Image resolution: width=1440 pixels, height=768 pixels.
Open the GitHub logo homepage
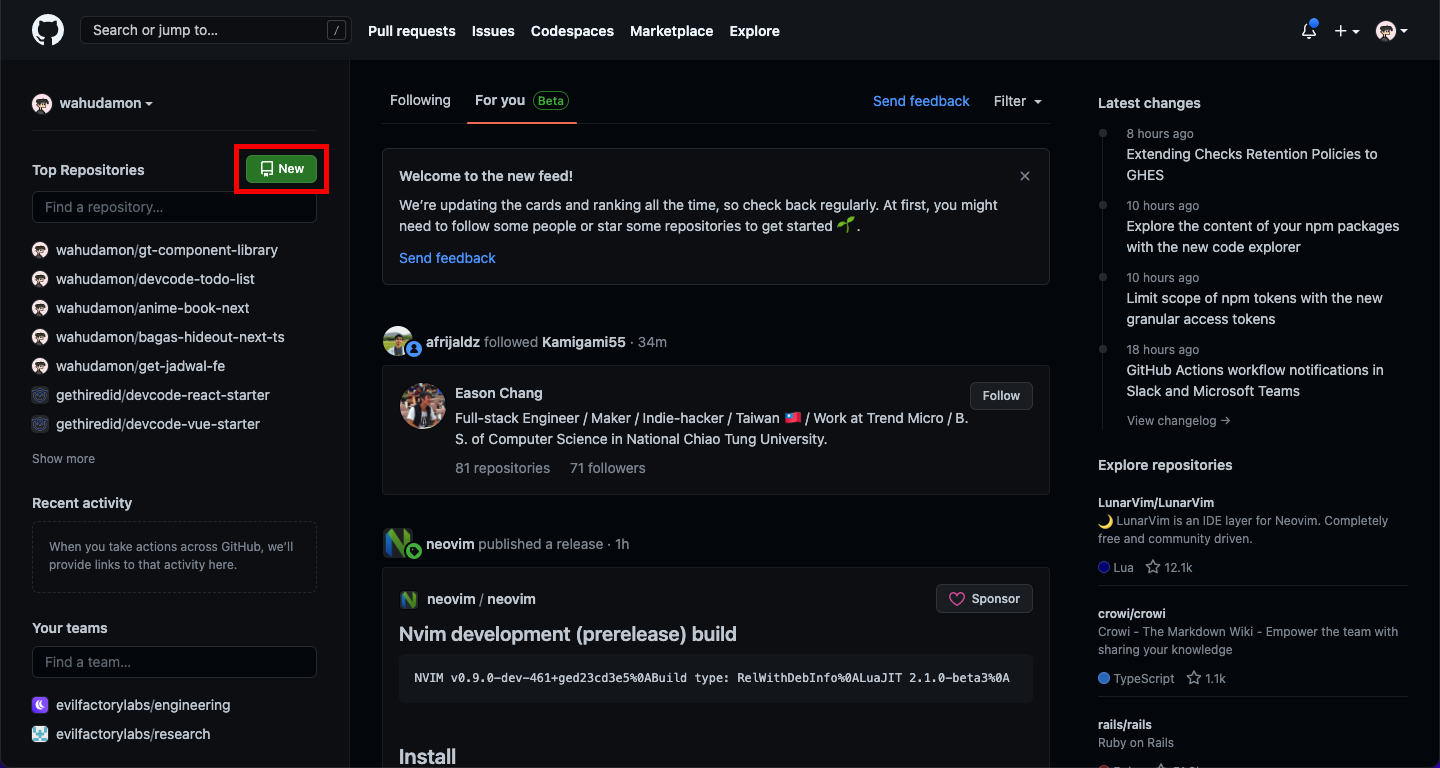point(48,31)
